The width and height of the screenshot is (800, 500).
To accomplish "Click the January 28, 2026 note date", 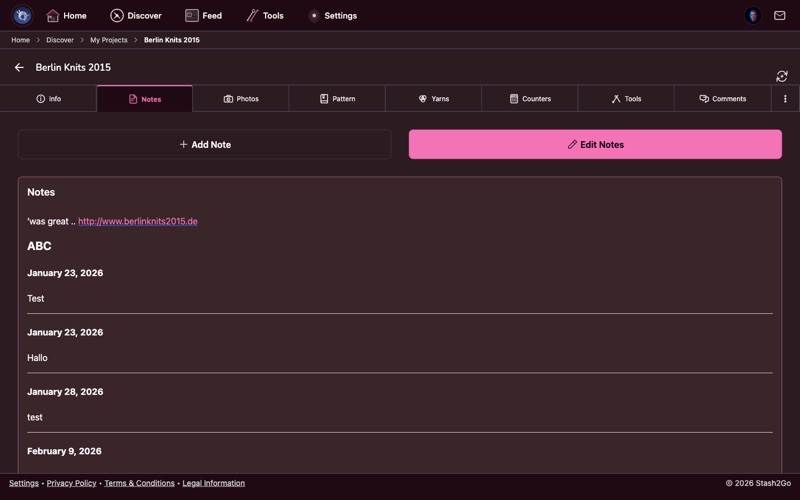I will (x=65, y=392).
